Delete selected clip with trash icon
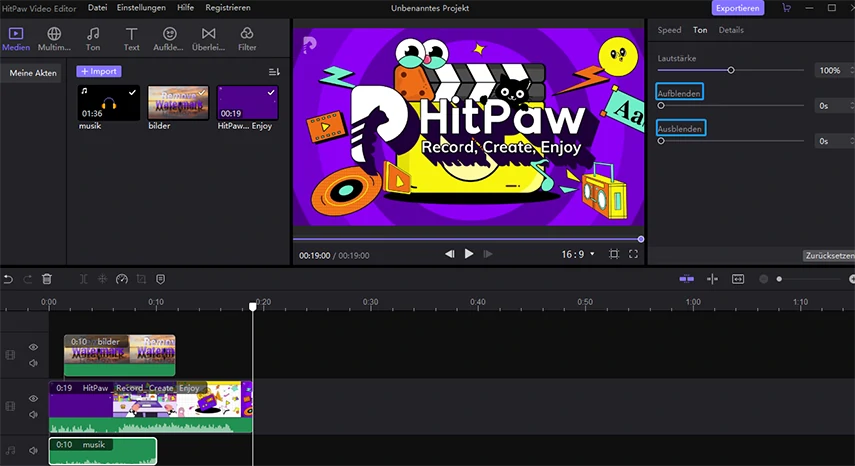Viewport: 855px width, 466px height. pyautogui.click(x=47, y=279)
